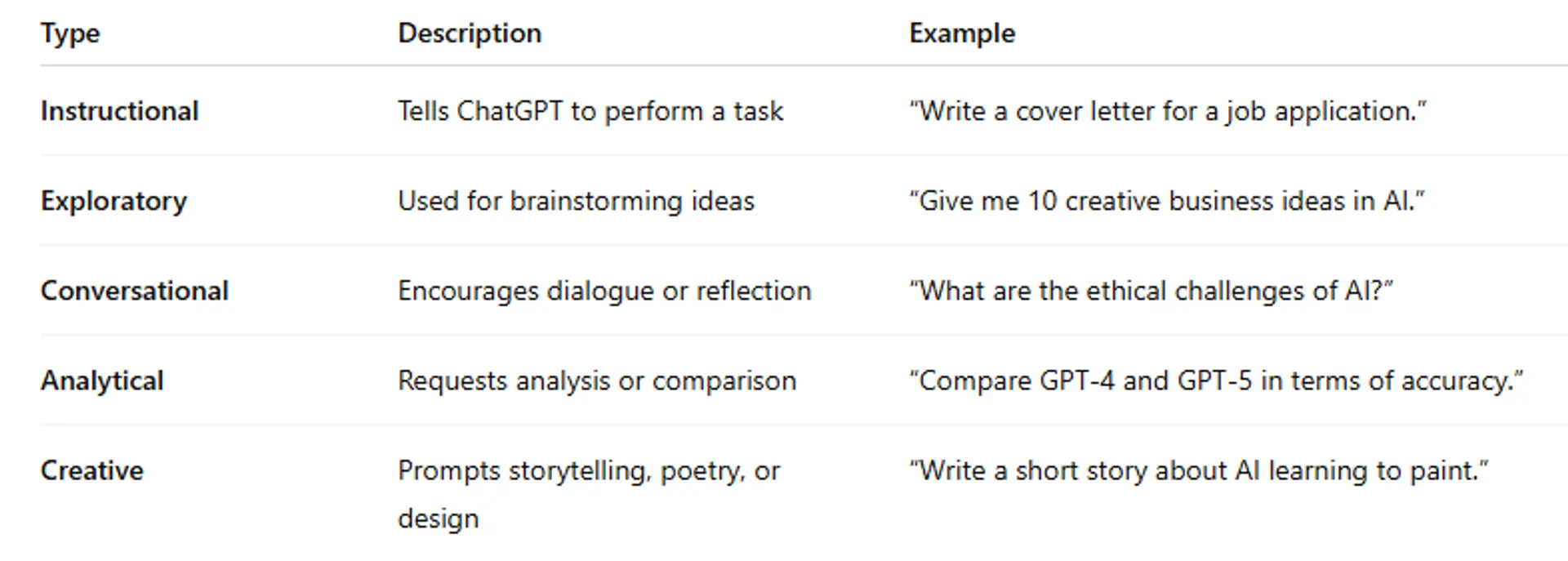Select the Exploratory type cell
Viewport: 1568px width, 561px height.
(x=114, y=201)
